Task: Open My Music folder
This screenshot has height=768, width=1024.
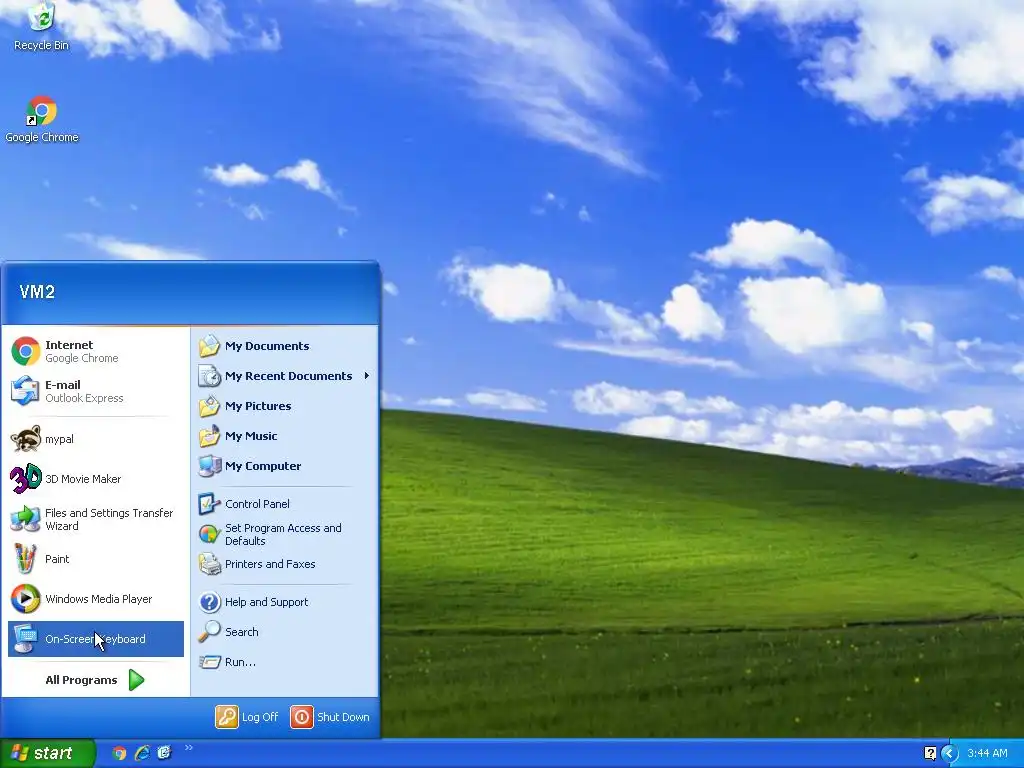Action: pos(285,436)
